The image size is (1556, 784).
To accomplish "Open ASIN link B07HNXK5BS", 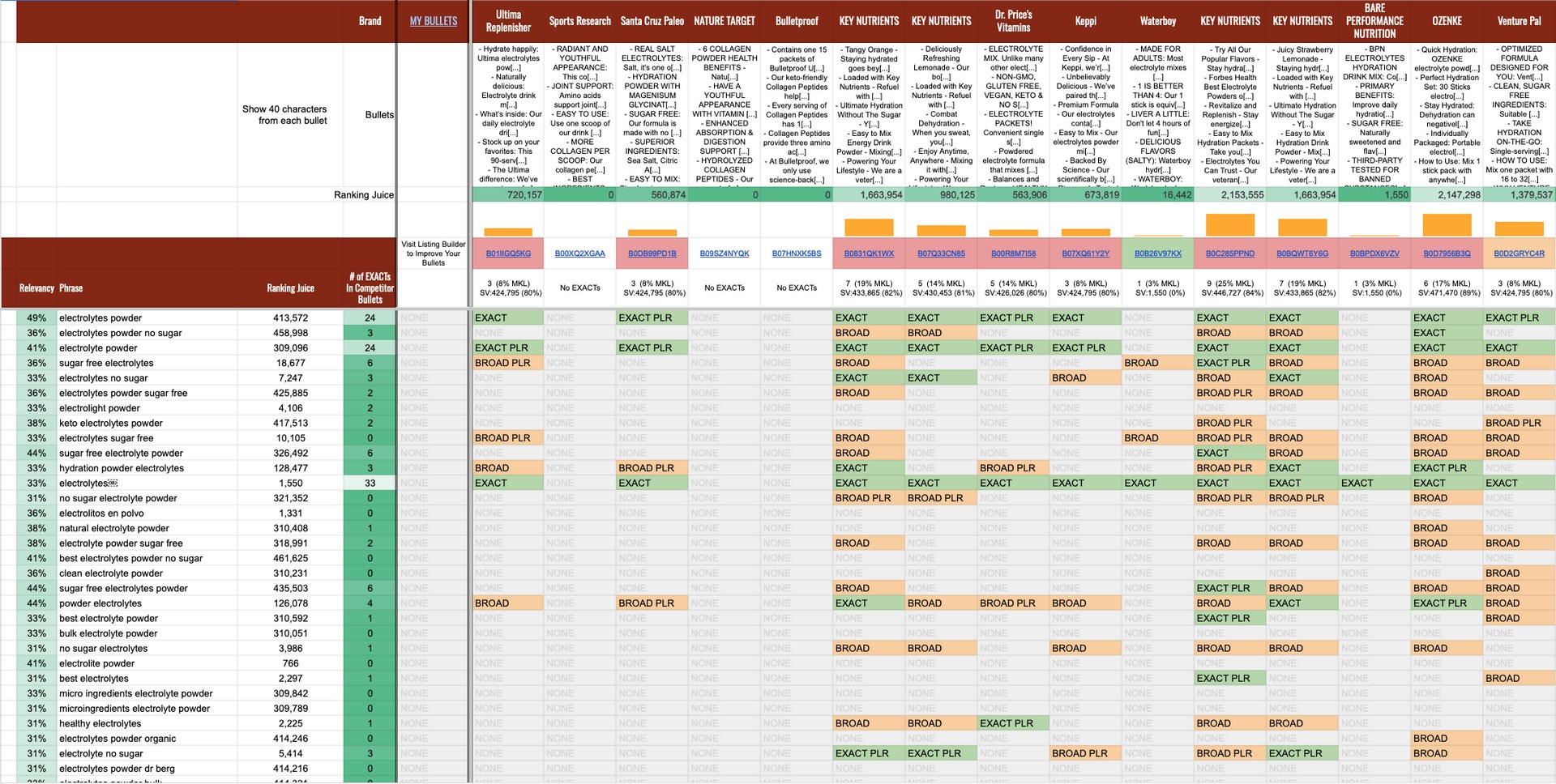I will pyautogui.click(x=797, y=254).
